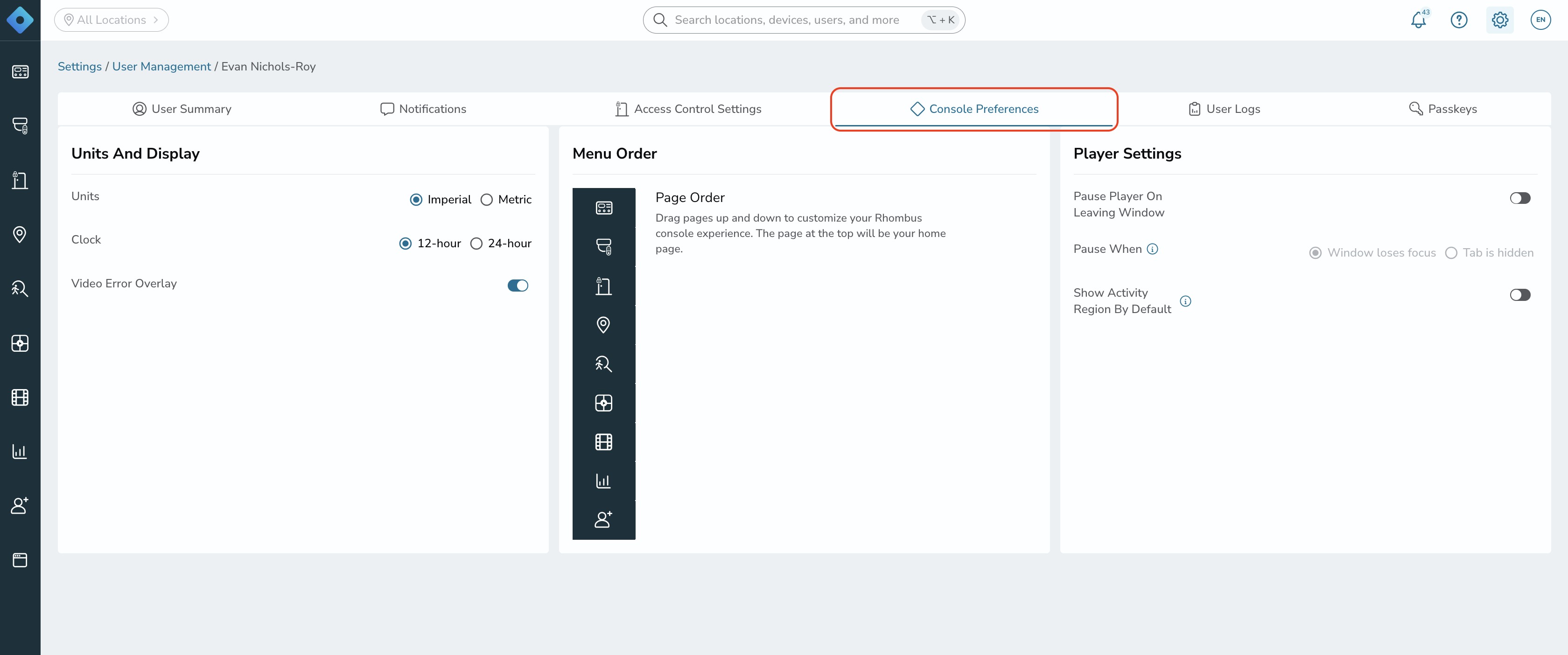
Task: Select the dashboard icon in Page Order
Action: click(603, 208)
